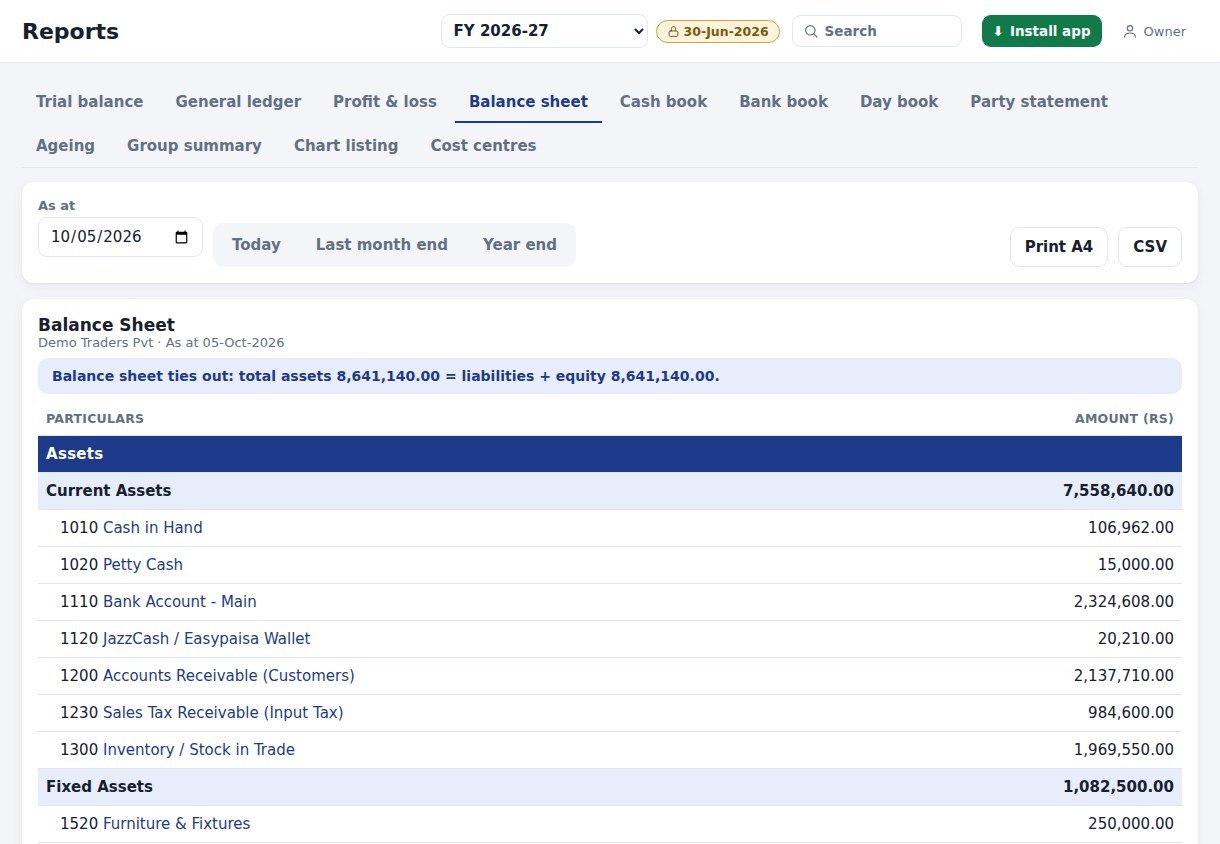Open the Cash in Hand account link

tap(153, 527)
